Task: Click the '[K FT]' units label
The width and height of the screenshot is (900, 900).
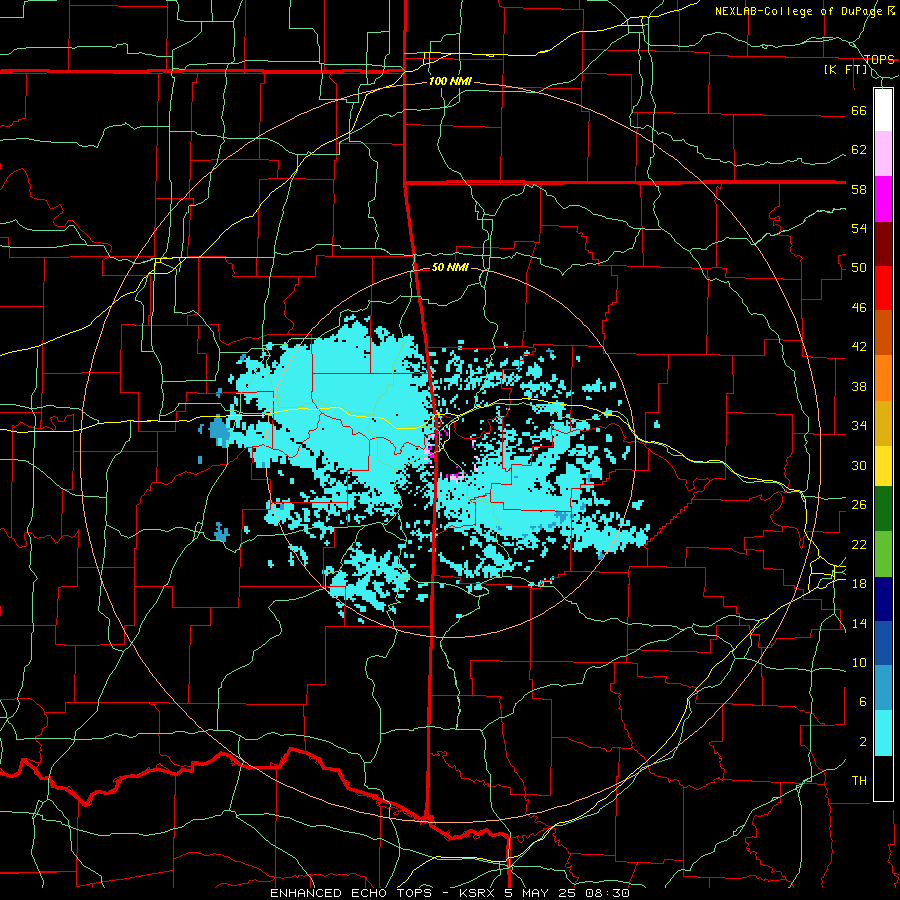Action: [845, 70]
